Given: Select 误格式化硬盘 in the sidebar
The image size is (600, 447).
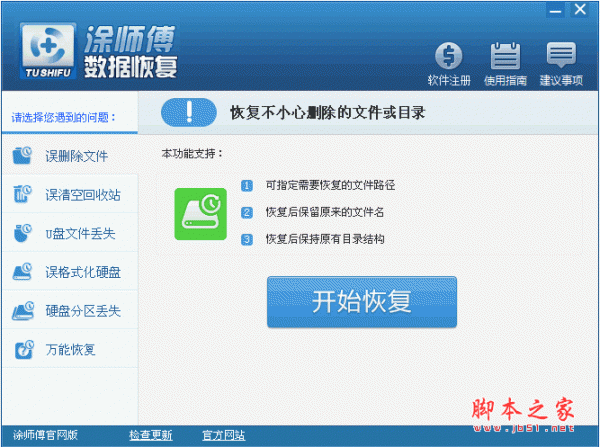Looking at the screenshot, I should click(x=70, y=272).
